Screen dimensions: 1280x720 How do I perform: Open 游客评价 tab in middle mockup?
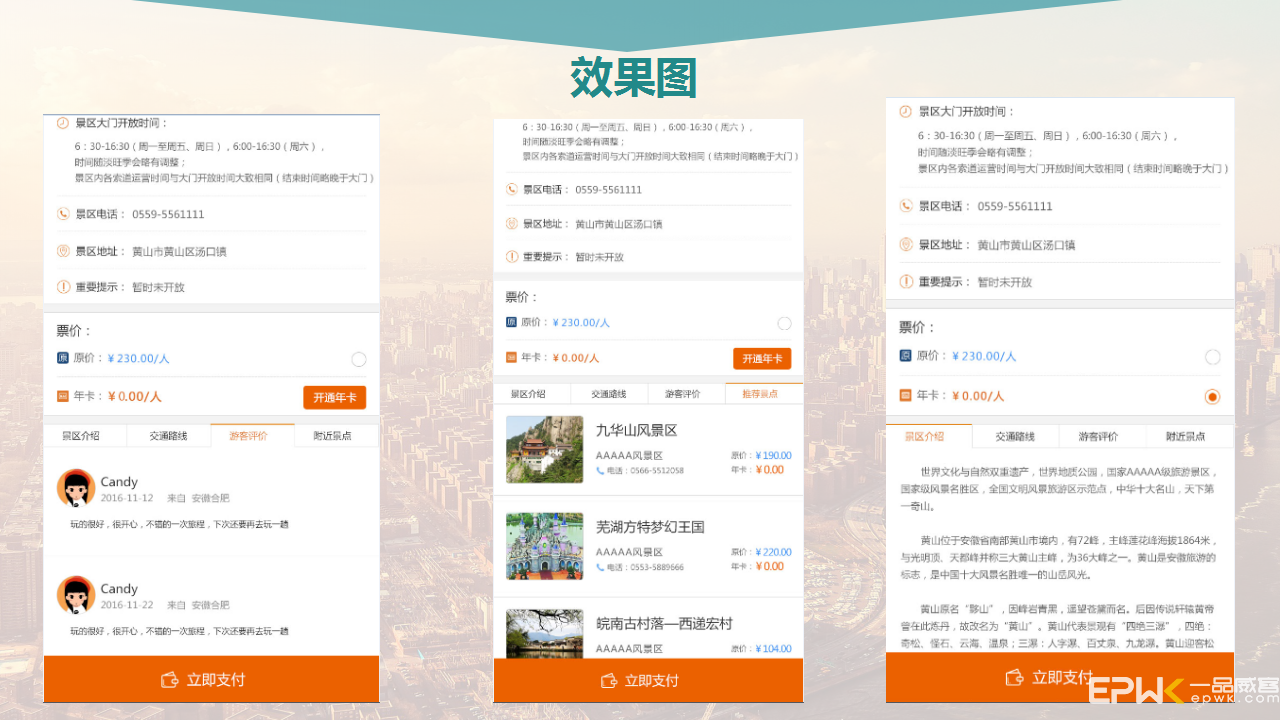pos(687,394)
